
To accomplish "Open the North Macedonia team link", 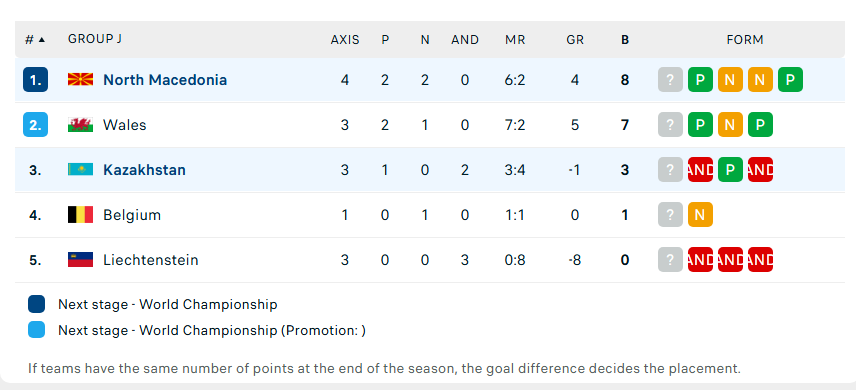I will [165, 80].
